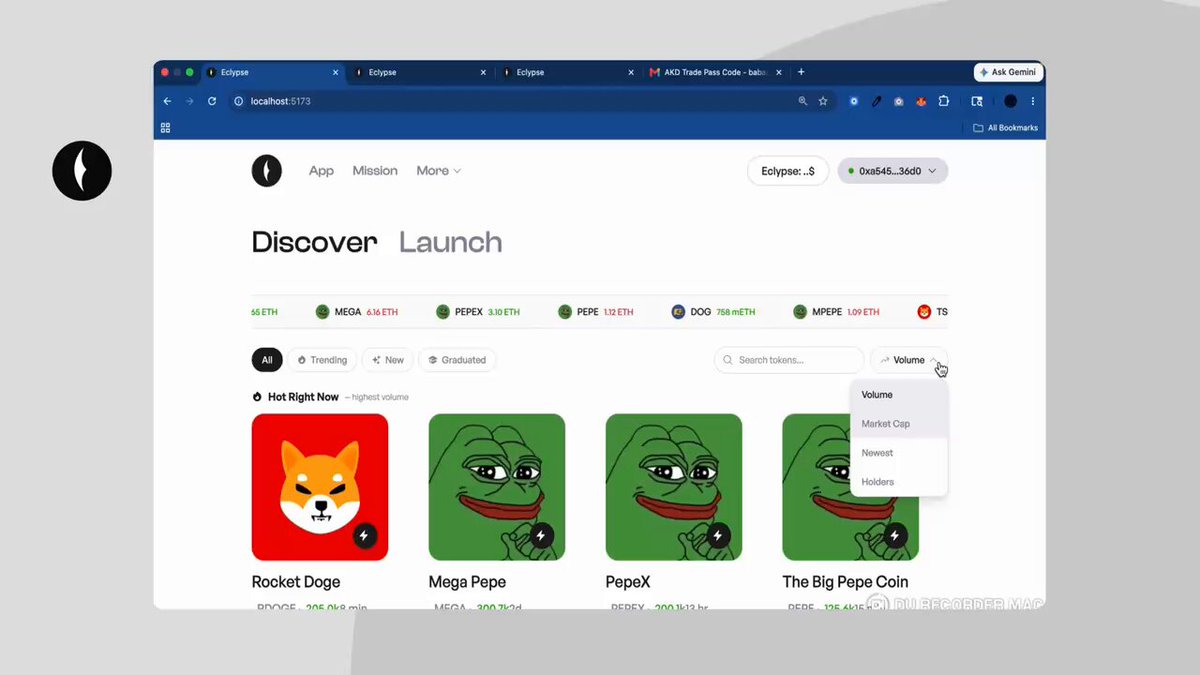This screenshot has height=675, width=1200.
Task: Filter by New tokens
Action: coord(388,360)
